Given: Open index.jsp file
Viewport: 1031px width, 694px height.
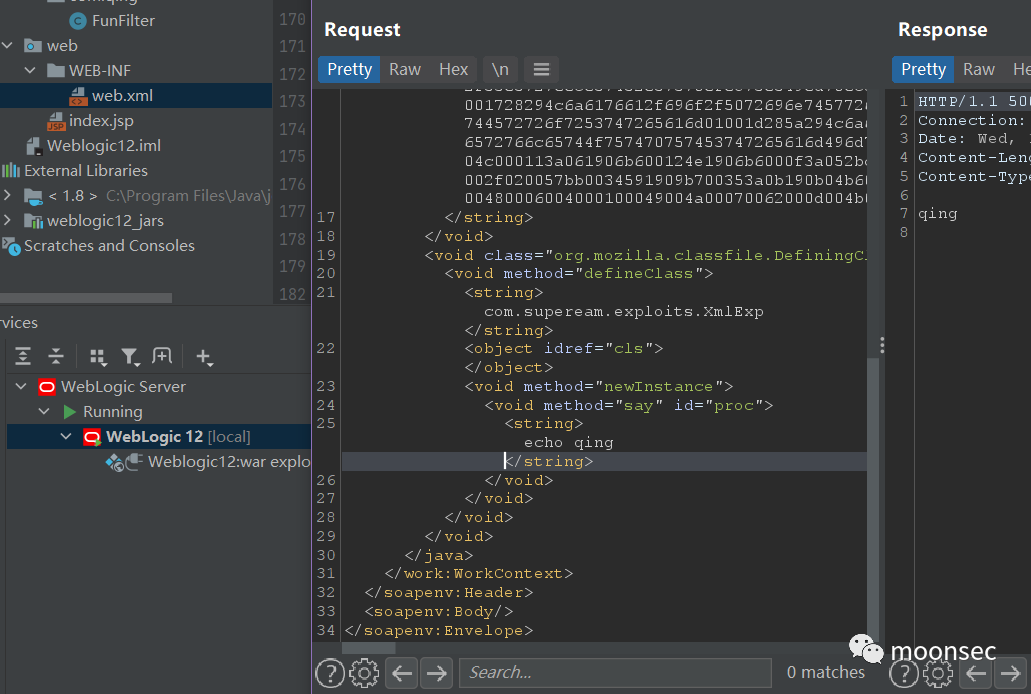Looking at the screenshot, I should [x=101, y=121].
